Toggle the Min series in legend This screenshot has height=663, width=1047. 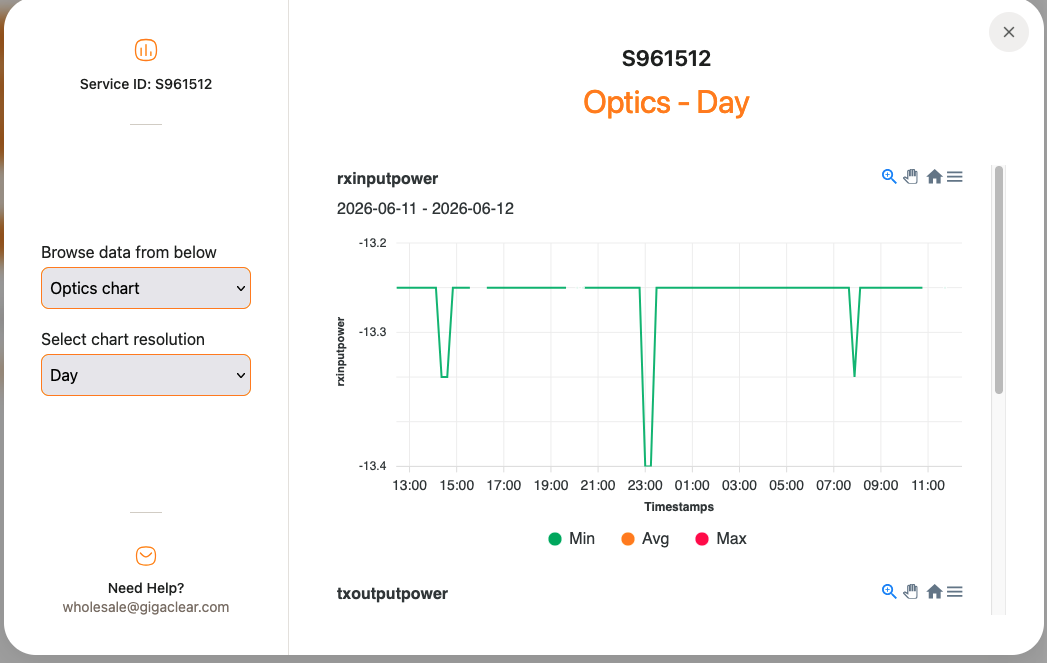pyautogui.click(x=572, y=539)
